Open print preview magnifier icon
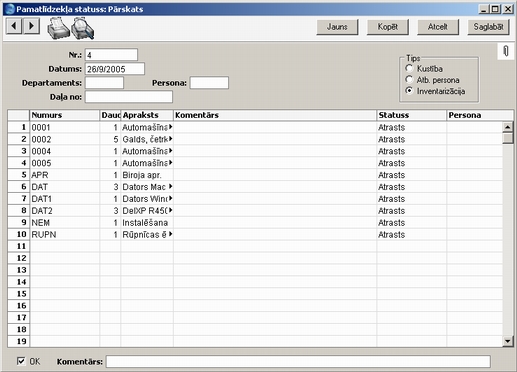Image resolution: width=517 pixels, height=372 pixels. point(83,29)
